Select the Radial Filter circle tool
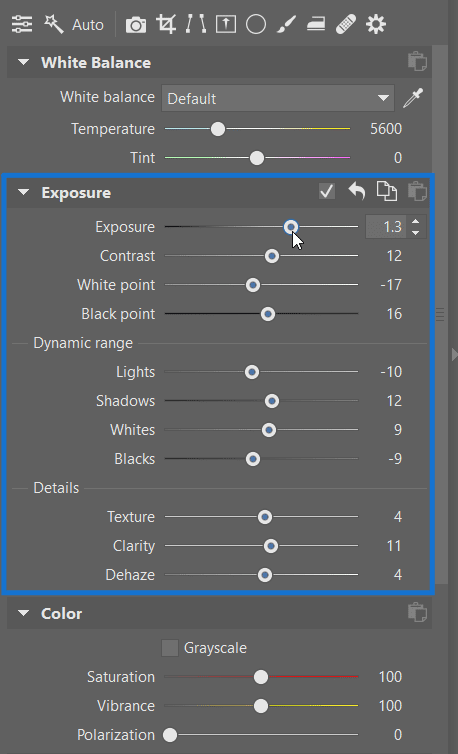This screenshot has width=458, height=754. coord(256,24)
